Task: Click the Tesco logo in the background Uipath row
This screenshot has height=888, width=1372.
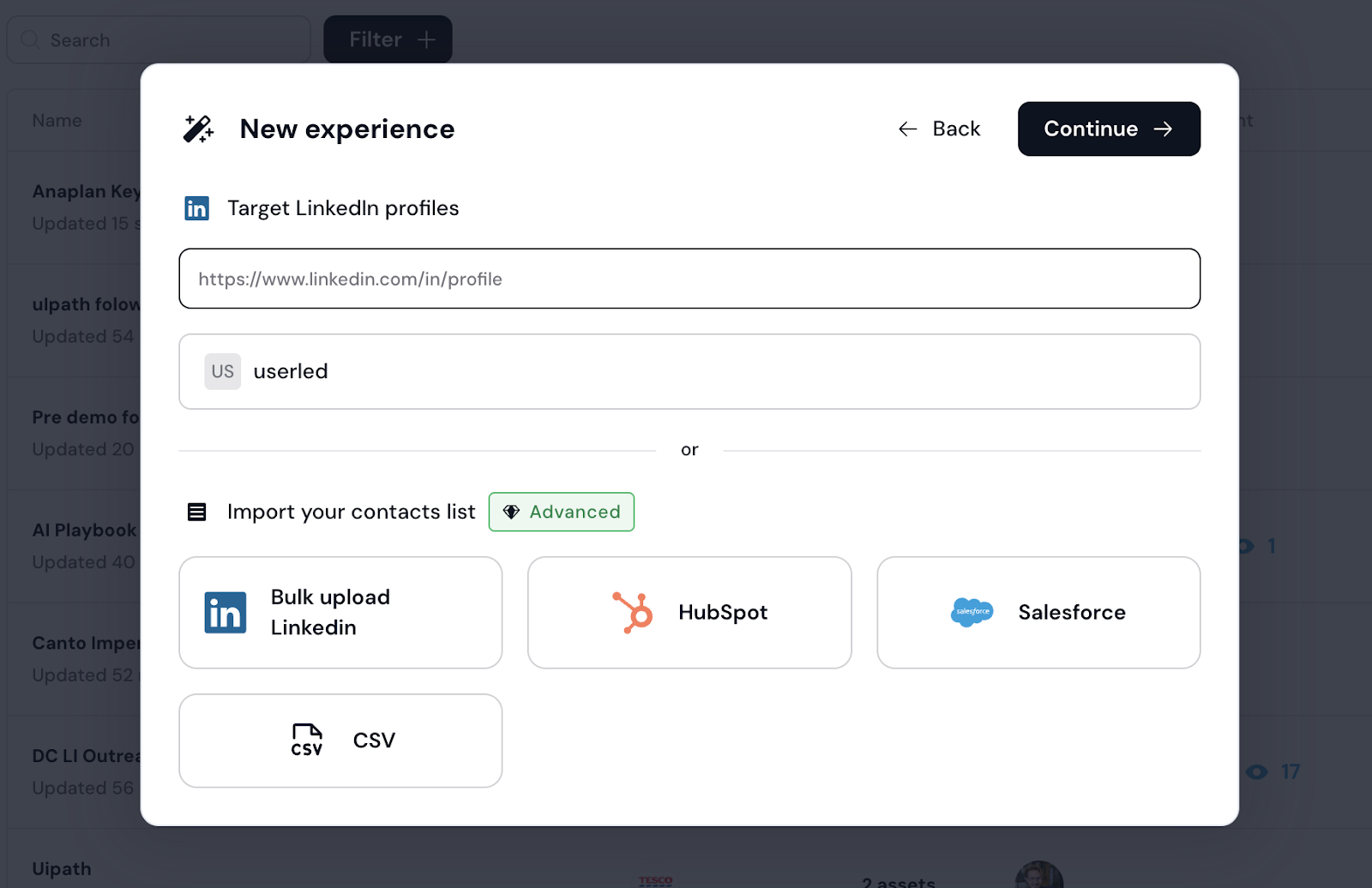Action: (656, 881)
